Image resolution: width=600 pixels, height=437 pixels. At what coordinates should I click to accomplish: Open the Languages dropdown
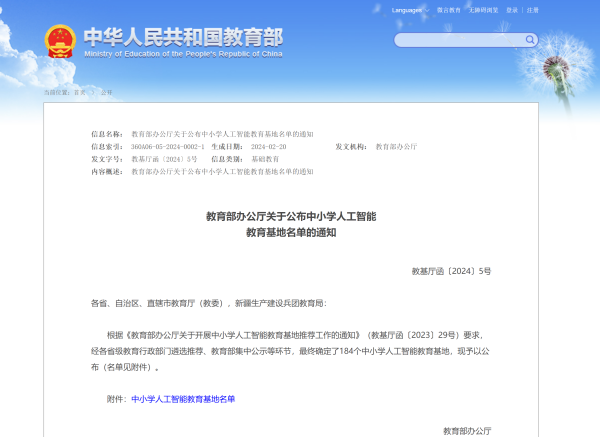click(x=410, y=10)
